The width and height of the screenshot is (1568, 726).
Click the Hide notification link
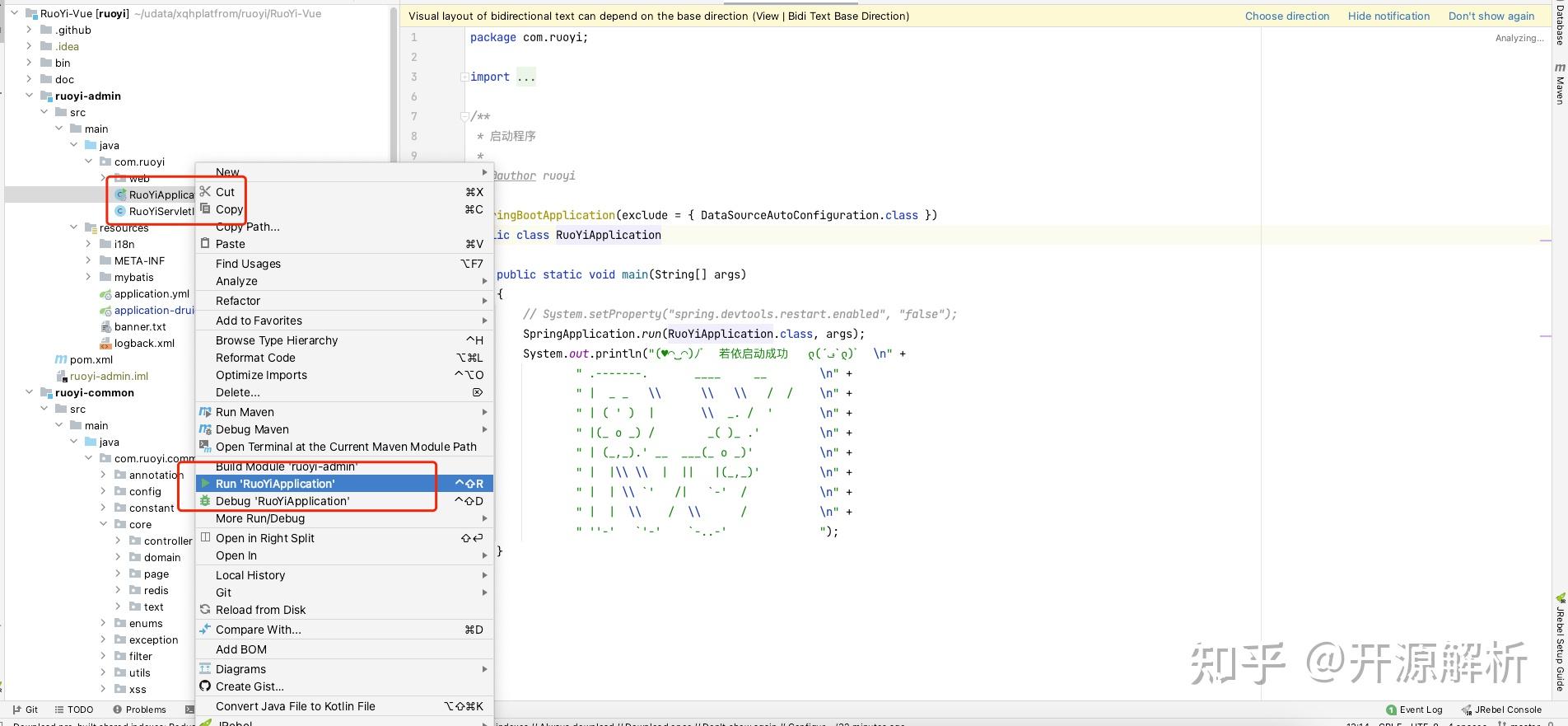[x=1388, y=16]
